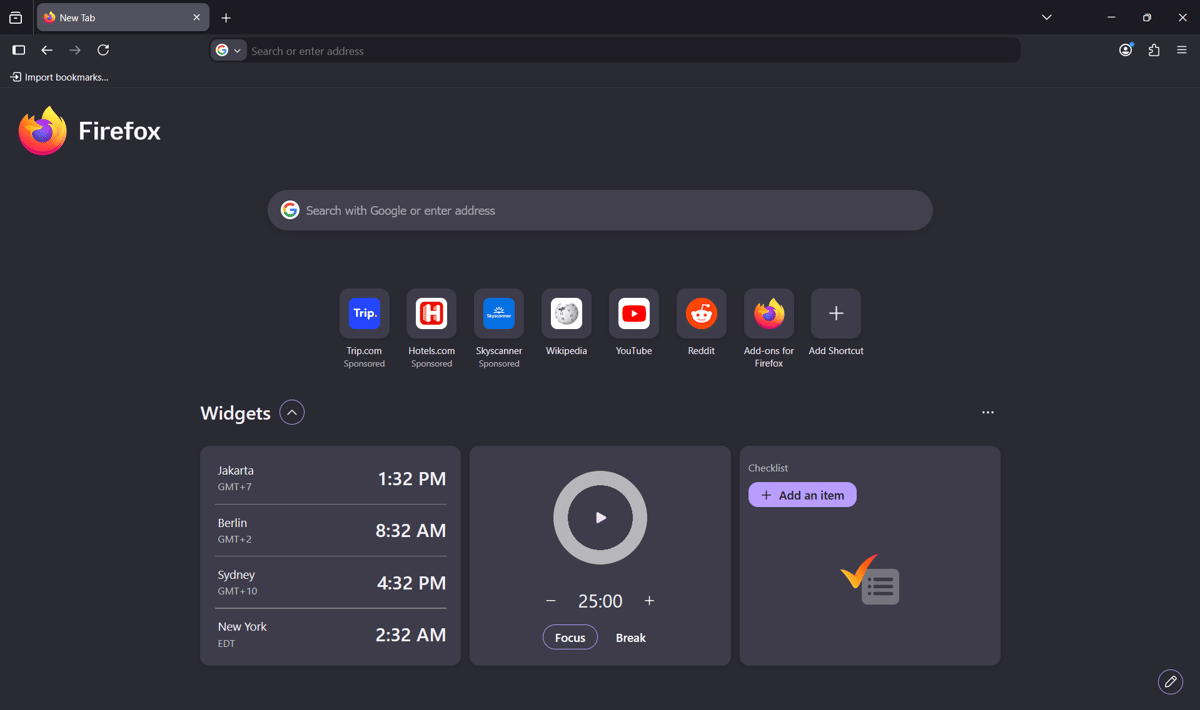Open the Extensions puzzle icon
The width and height of the screenshot is (1200, 710).
[x=1154, y=50]
